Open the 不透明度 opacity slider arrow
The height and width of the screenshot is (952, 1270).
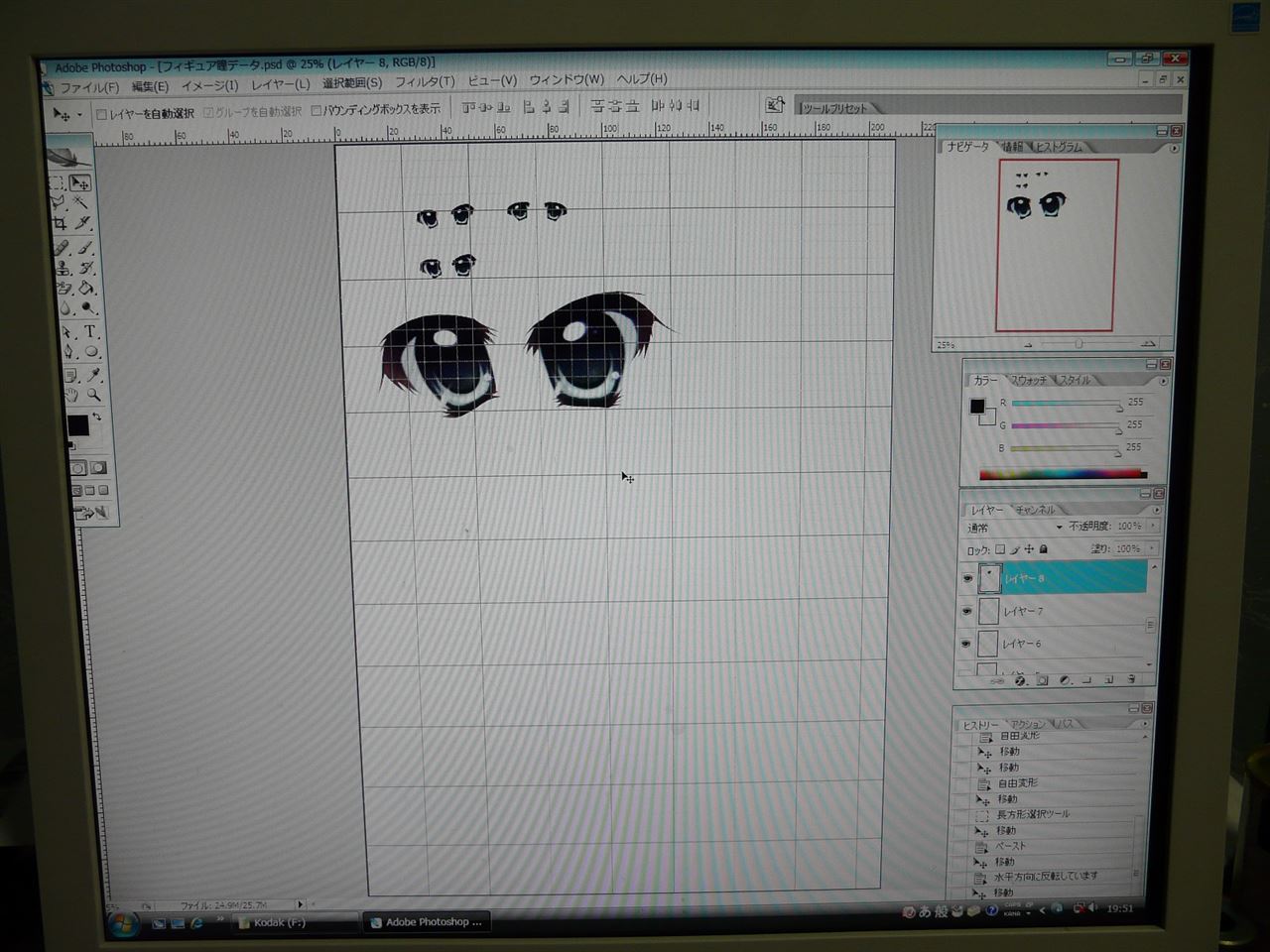click(x=1153, y=526)
